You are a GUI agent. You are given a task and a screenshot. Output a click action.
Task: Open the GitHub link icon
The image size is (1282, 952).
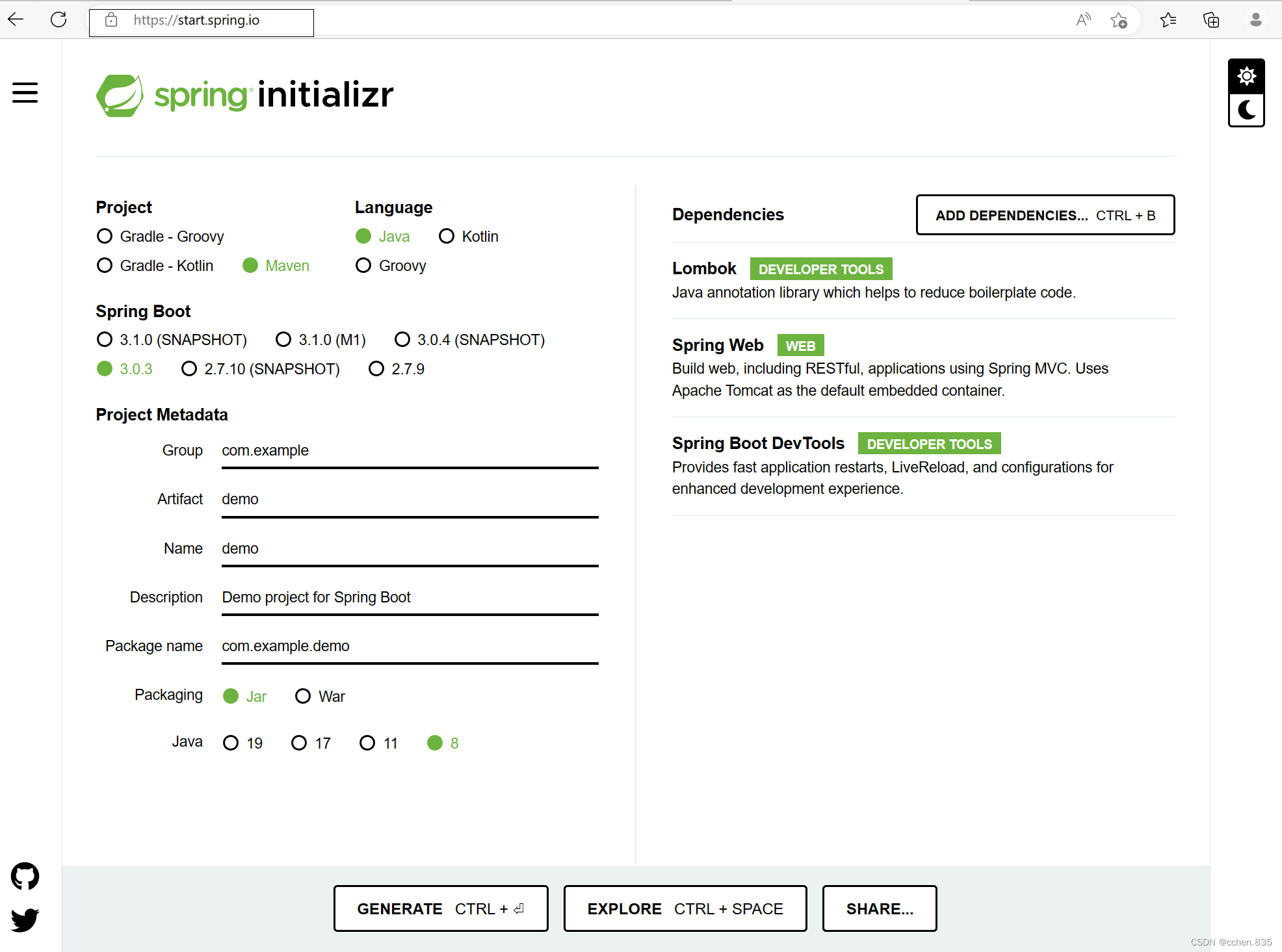click(x=25, y=876)
